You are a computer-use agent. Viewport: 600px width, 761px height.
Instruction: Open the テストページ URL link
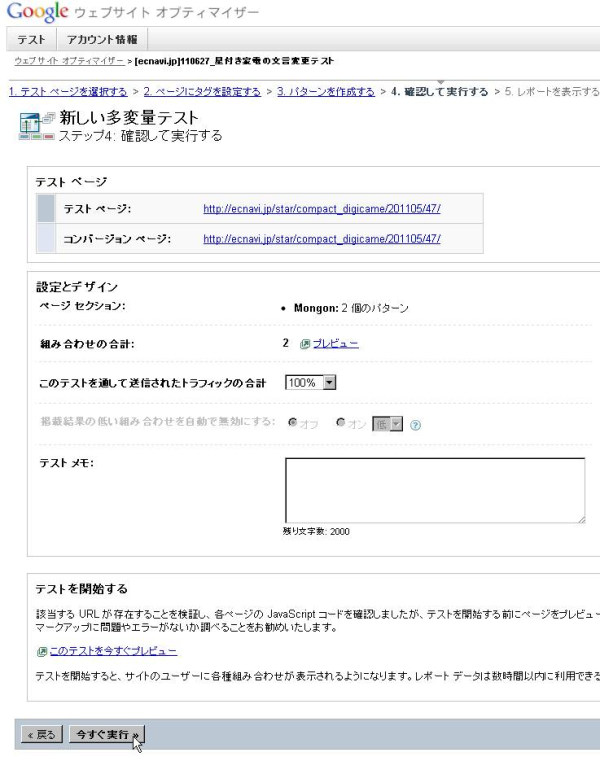coord(322,209)
